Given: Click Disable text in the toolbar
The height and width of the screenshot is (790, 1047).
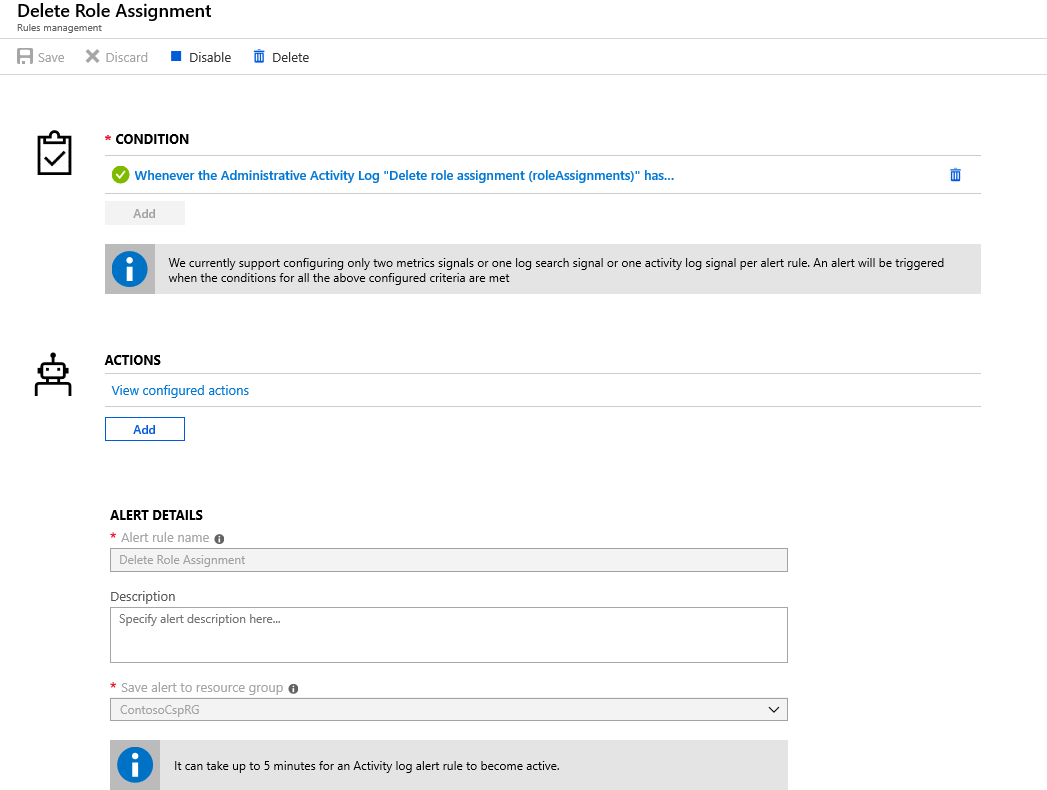Looking at the screenshot, I should [x=210, y=57].
